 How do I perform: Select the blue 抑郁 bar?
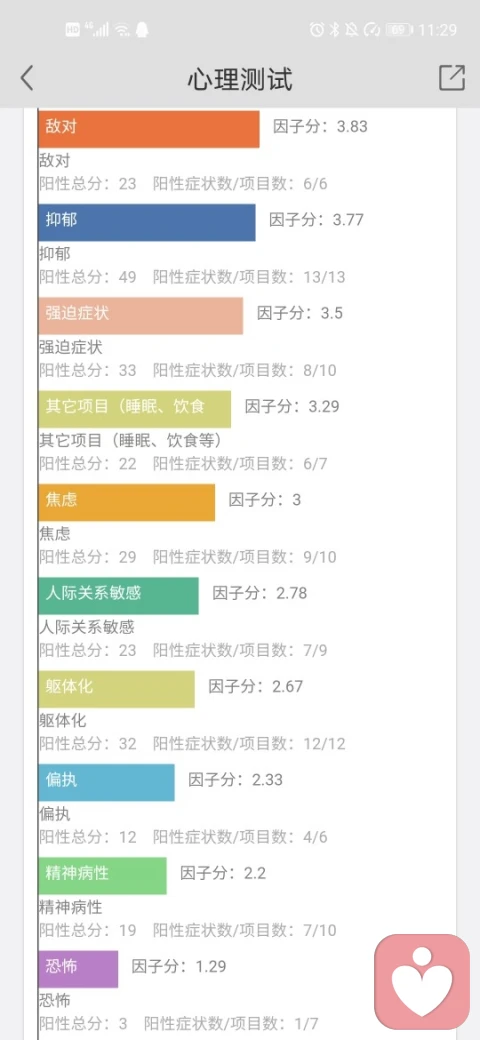click(147, 222)
